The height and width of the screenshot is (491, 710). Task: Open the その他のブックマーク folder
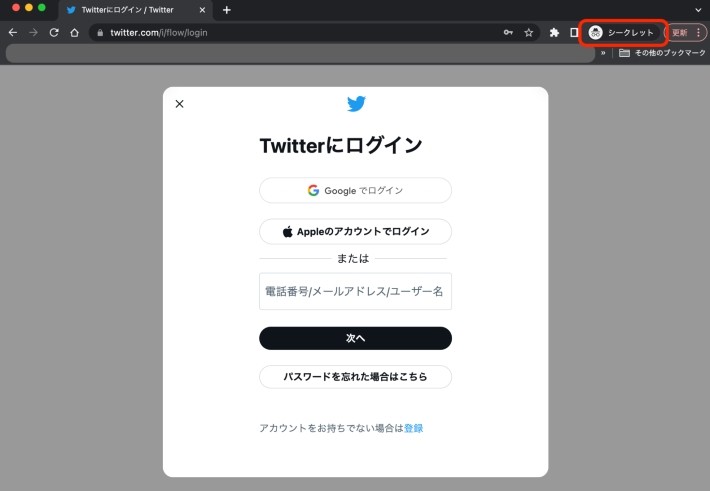[662, 53]
